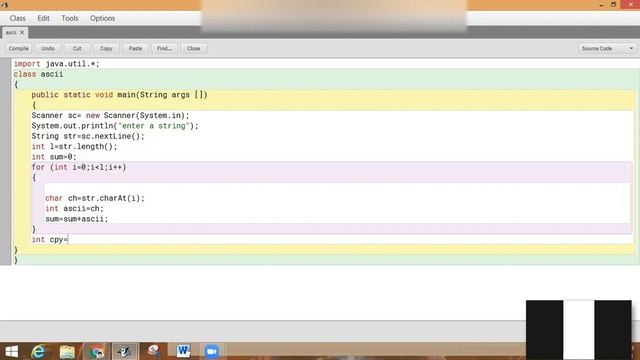Click the 'for (int i=0;i<l;i++)' line
Viewport: 640px width, 360px height.
click(79, 167)
